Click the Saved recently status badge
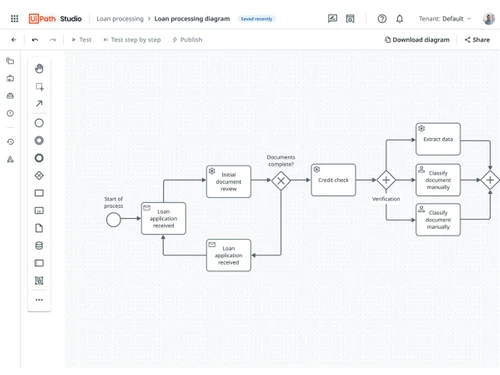This screenshot has width=500, height=375. [256, 19]
